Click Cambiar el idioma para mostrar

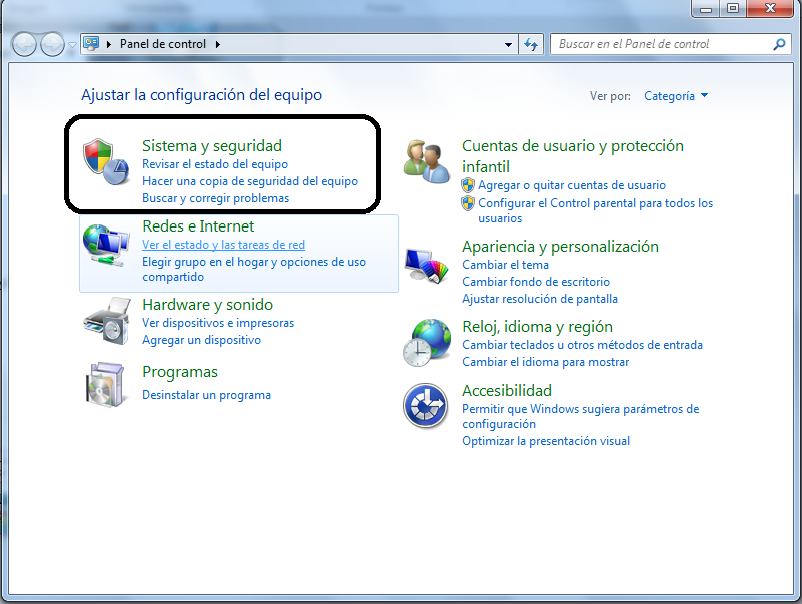point(545,362)
